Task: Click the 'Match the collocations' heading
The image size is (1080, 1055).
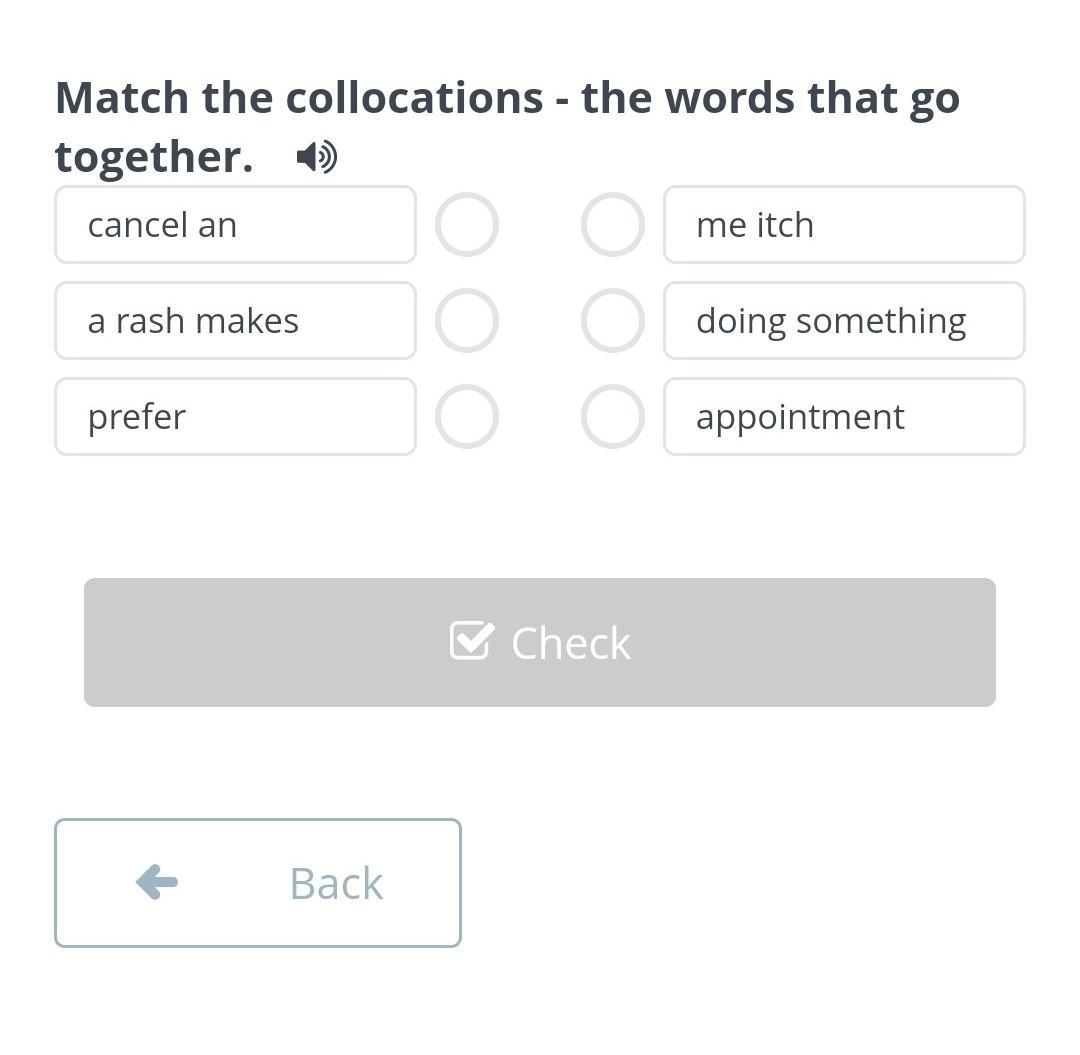Action: pos(299,98)
